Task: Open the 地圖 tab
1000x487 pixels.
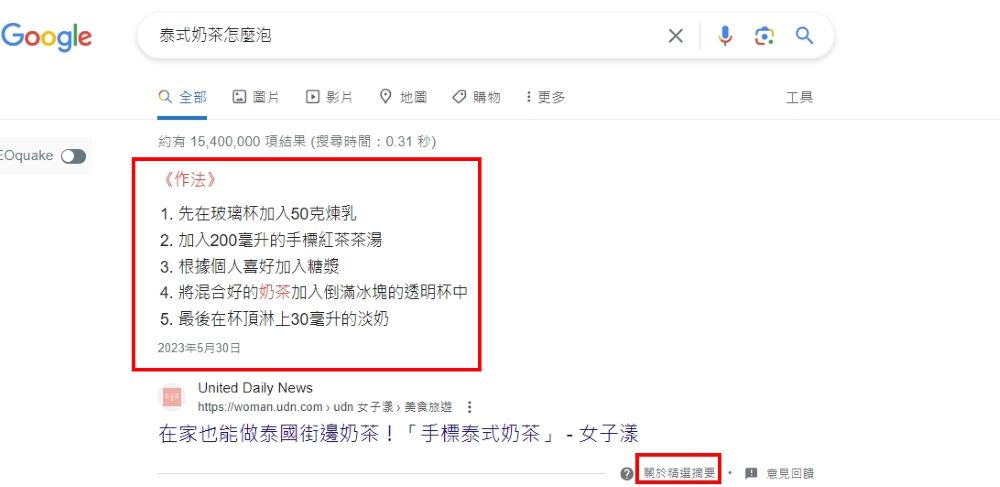Action: click(403, 97)
